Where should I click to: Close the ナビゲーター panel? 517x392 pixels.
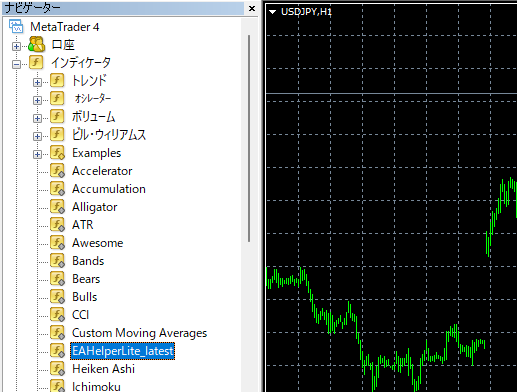252,8
